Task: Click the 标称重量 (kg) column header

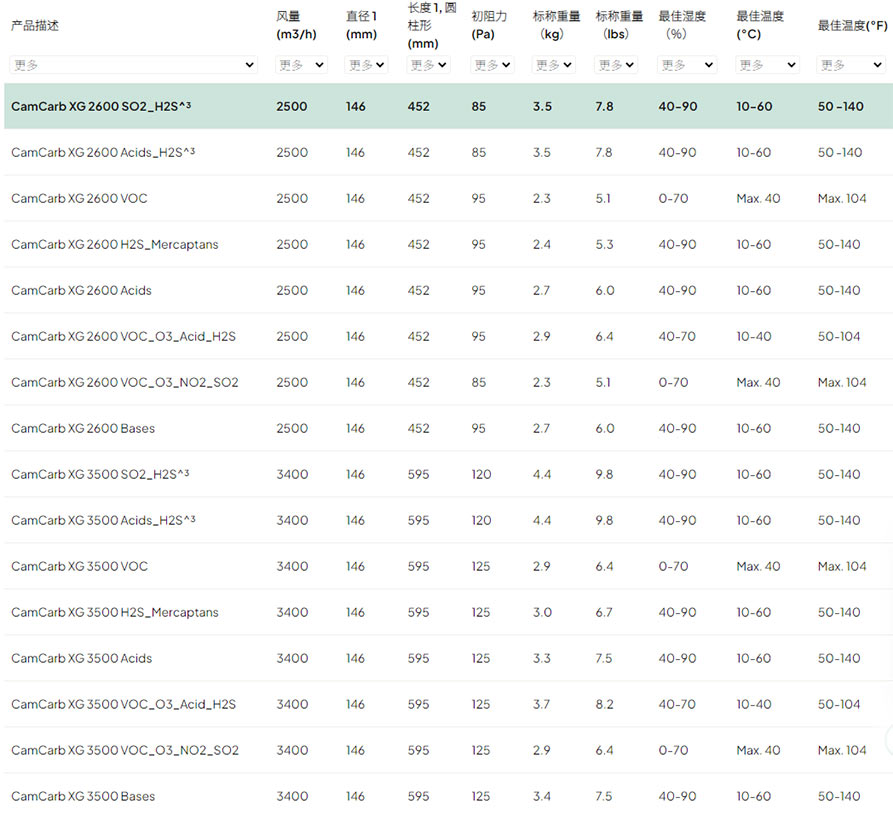Action: click(x=556, y=26)
